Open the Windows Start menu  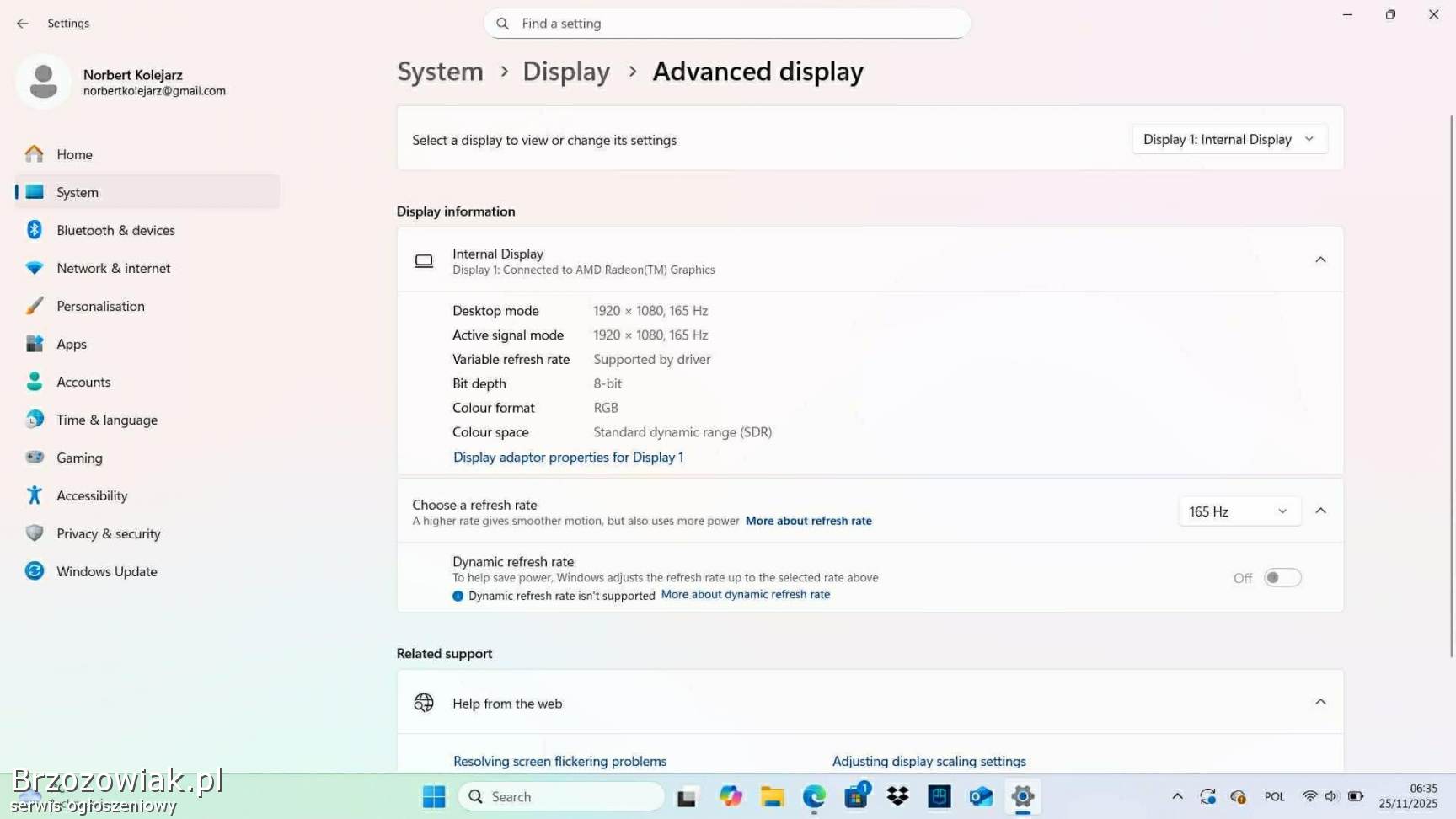coord(434,796)
